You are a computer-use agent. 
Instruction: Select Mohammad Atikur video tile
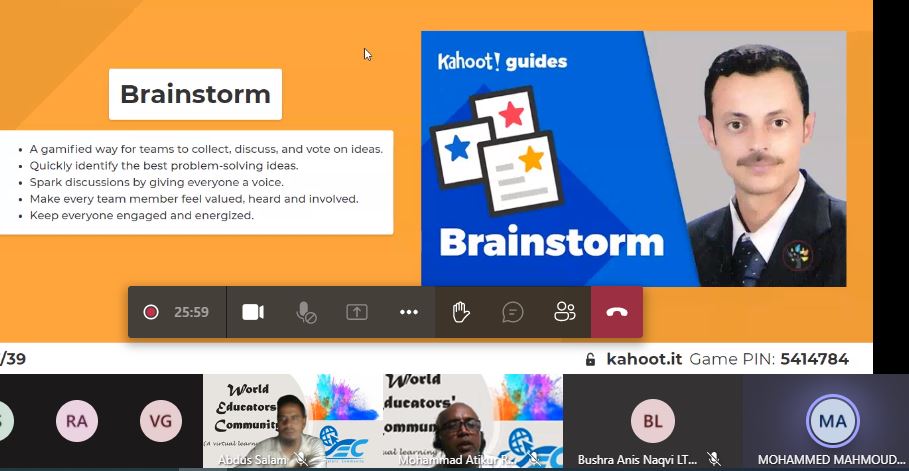472,421
